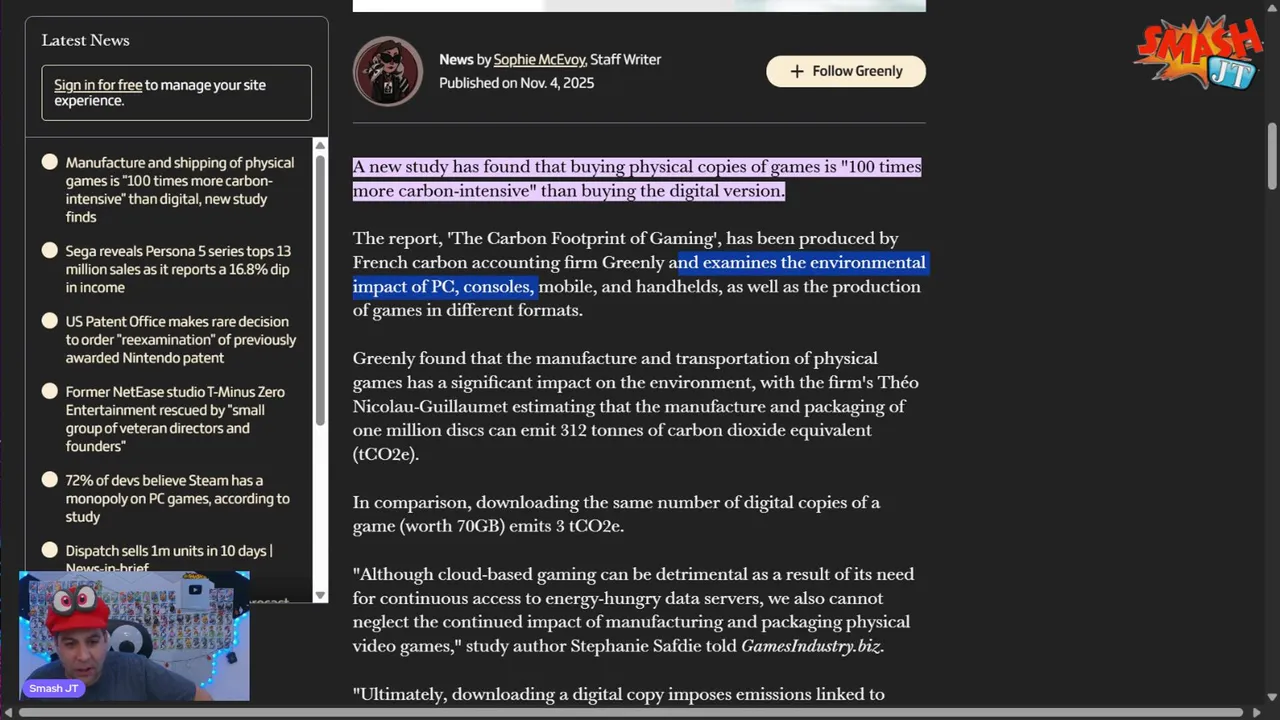Image resolution: width=1280 pixels, height=720 pixels.
Task: Click the Sign in for free link
Action: (x=98, y=85)
